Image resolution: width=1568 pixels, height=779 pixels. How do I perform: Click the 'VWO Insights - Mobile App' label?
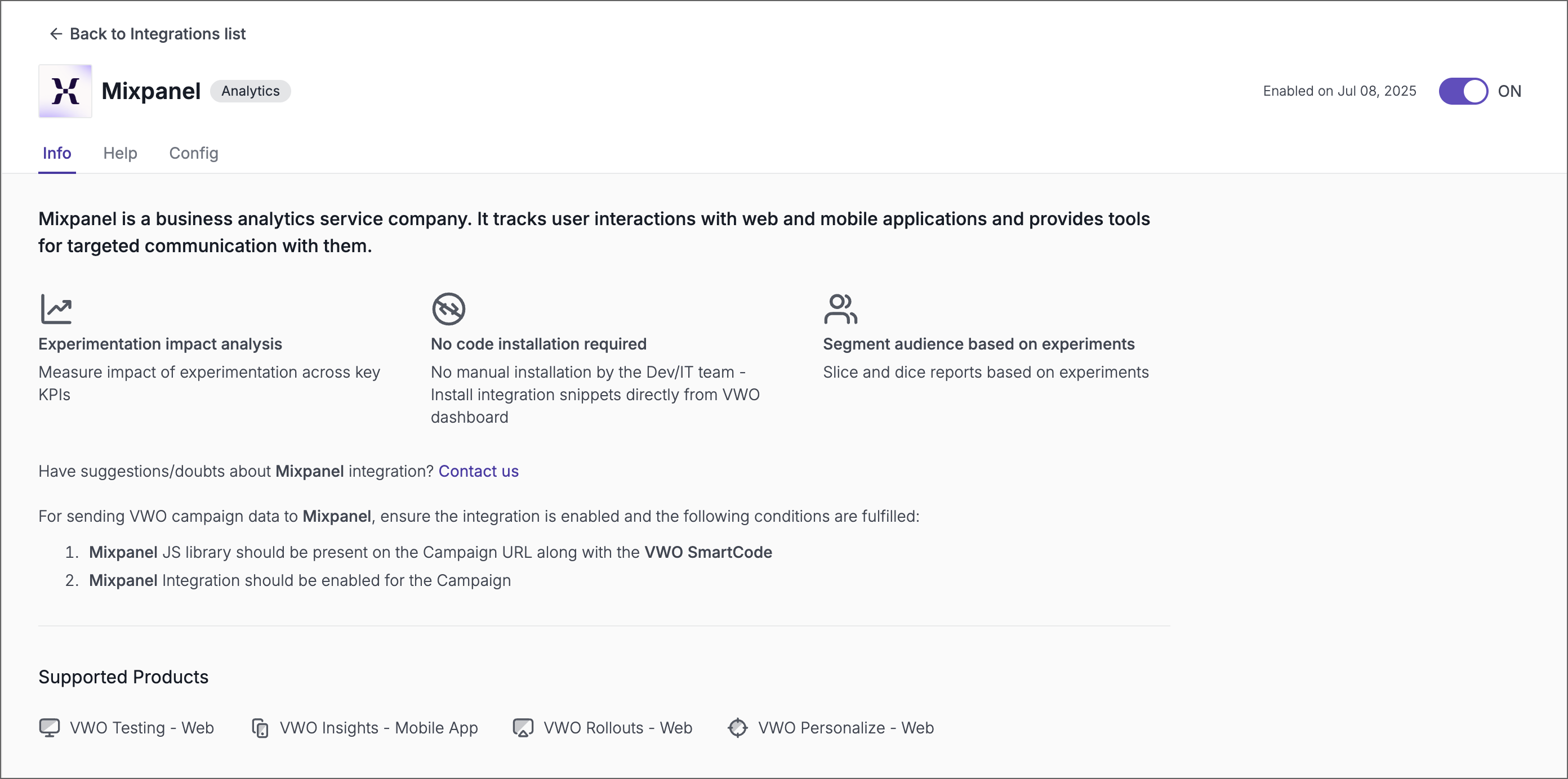tap(378, 728)
